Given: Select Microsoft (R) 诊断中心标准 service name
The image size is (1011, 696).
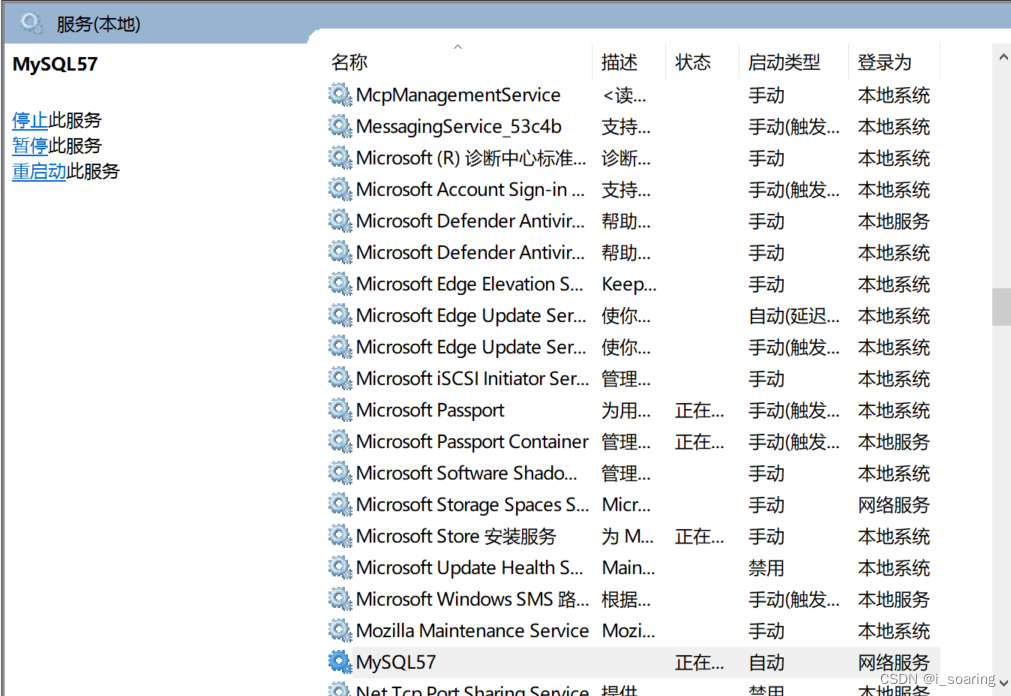Looking at the screenshot, I should pos(471,158).
